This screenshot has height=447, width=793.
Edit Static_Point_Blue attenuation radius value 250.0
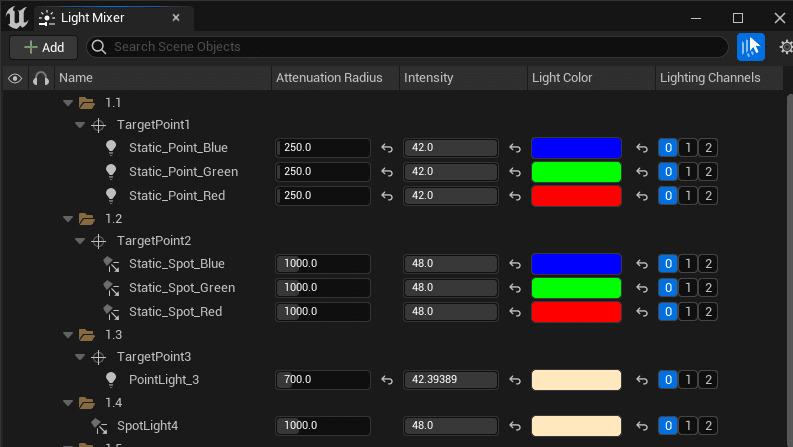[323, 148]
